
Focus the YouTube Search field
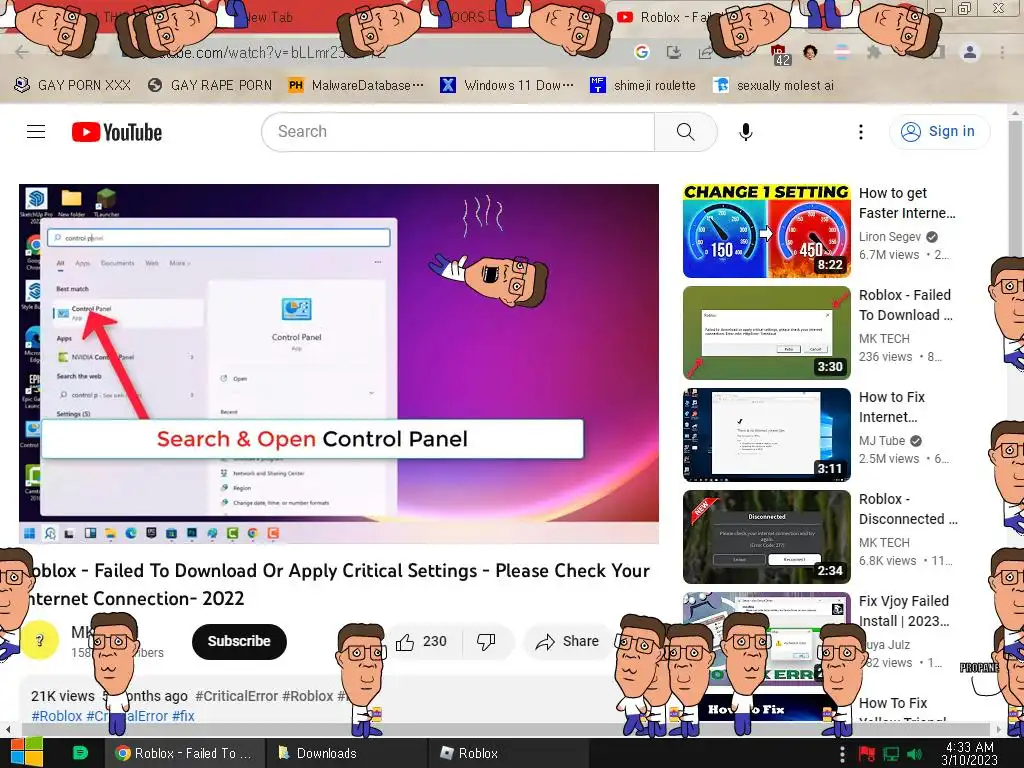click(458, 131)
